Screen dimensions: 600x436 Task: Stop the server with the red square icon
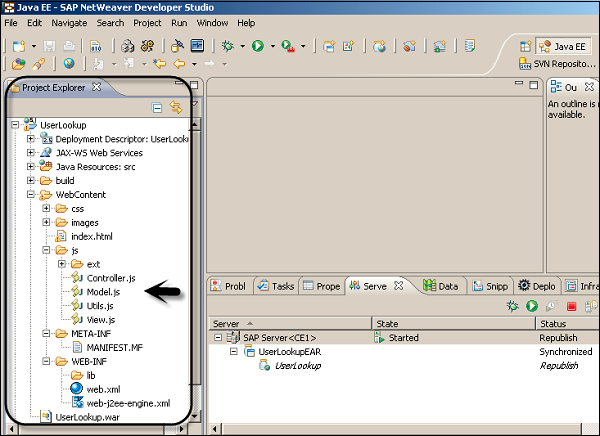pyautogui.click(x=572, y=305)
